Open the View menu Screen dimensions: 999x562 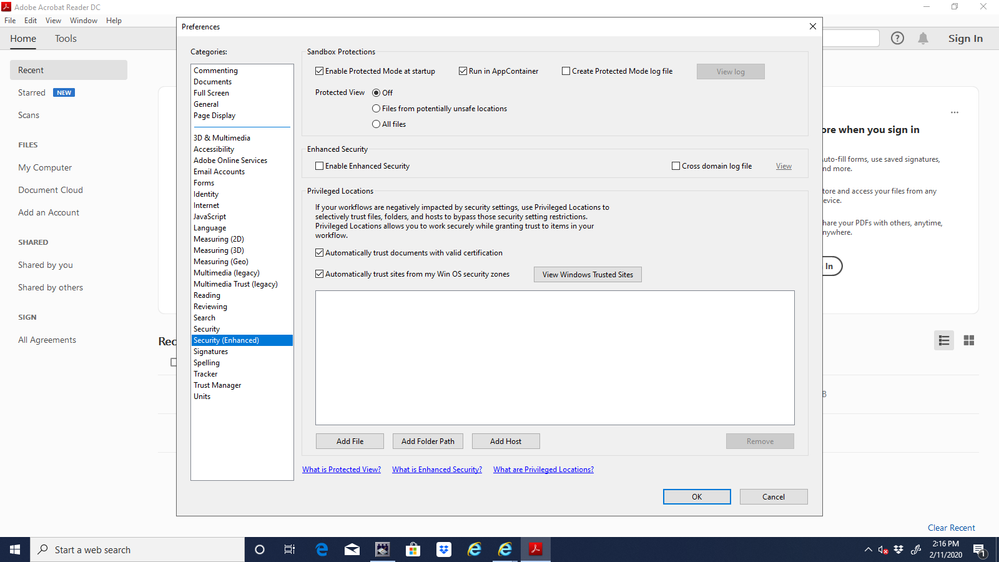pyautogui.click(x=53, y=20)
